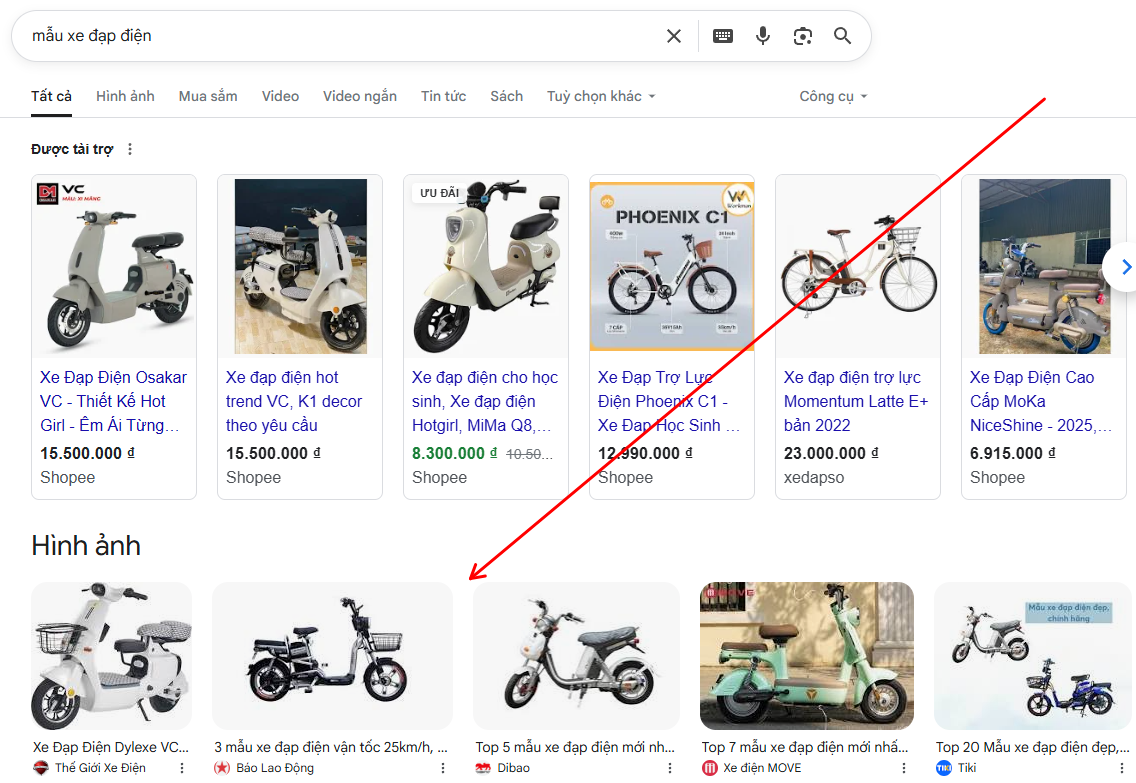This screenshot has width=1136, height=783.
Task: Open Momentum Latte E+ bản 2022 link
Action: click(x=856, y=401)
